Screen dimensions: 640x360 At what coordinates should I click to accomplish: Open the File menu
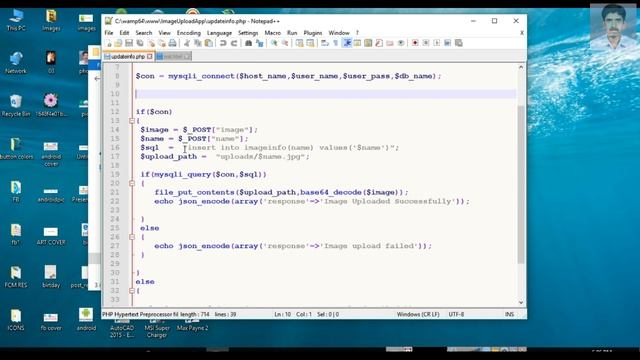109,33
